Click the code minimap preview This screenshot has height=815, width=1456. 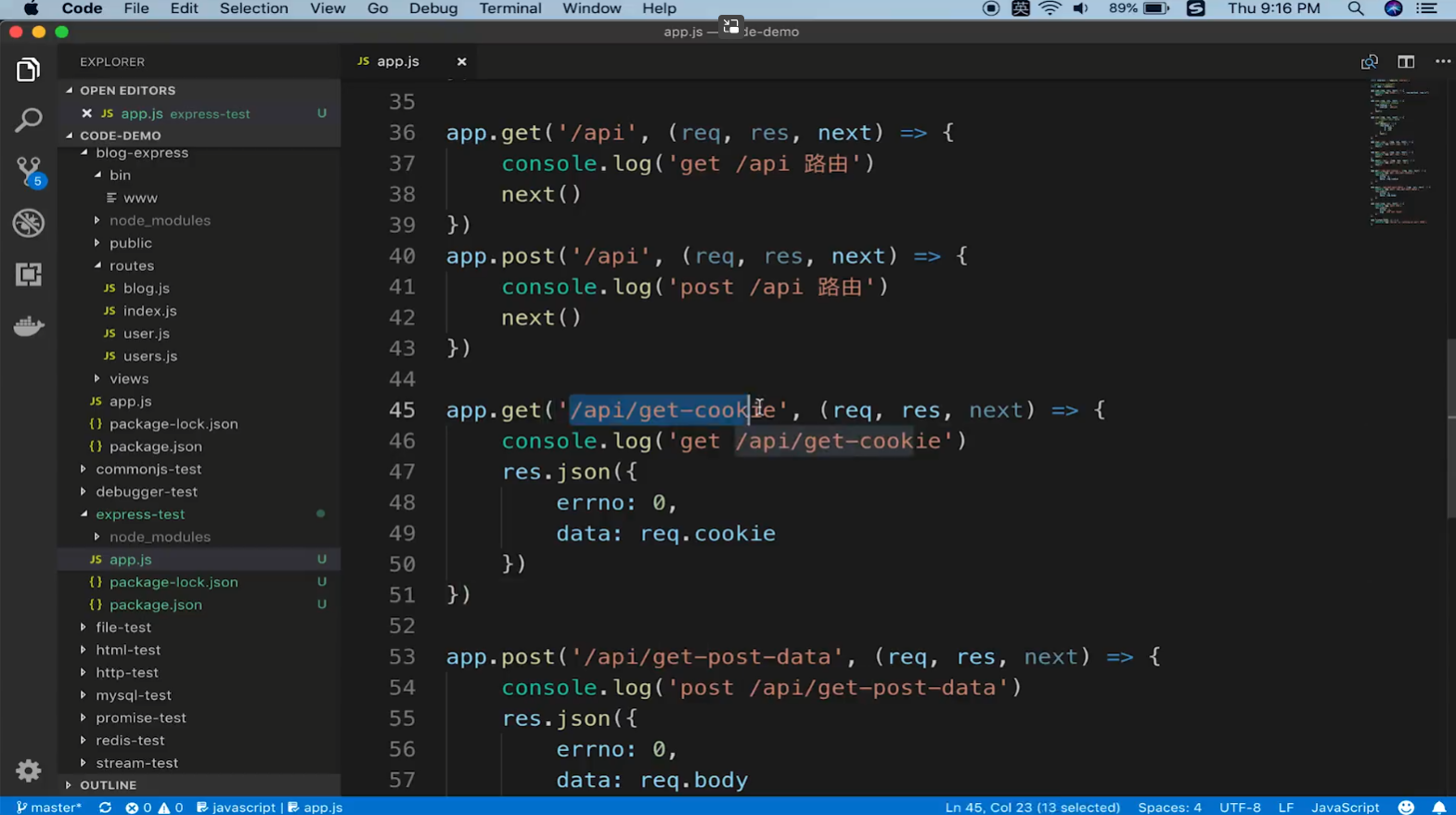[1401, 153]
